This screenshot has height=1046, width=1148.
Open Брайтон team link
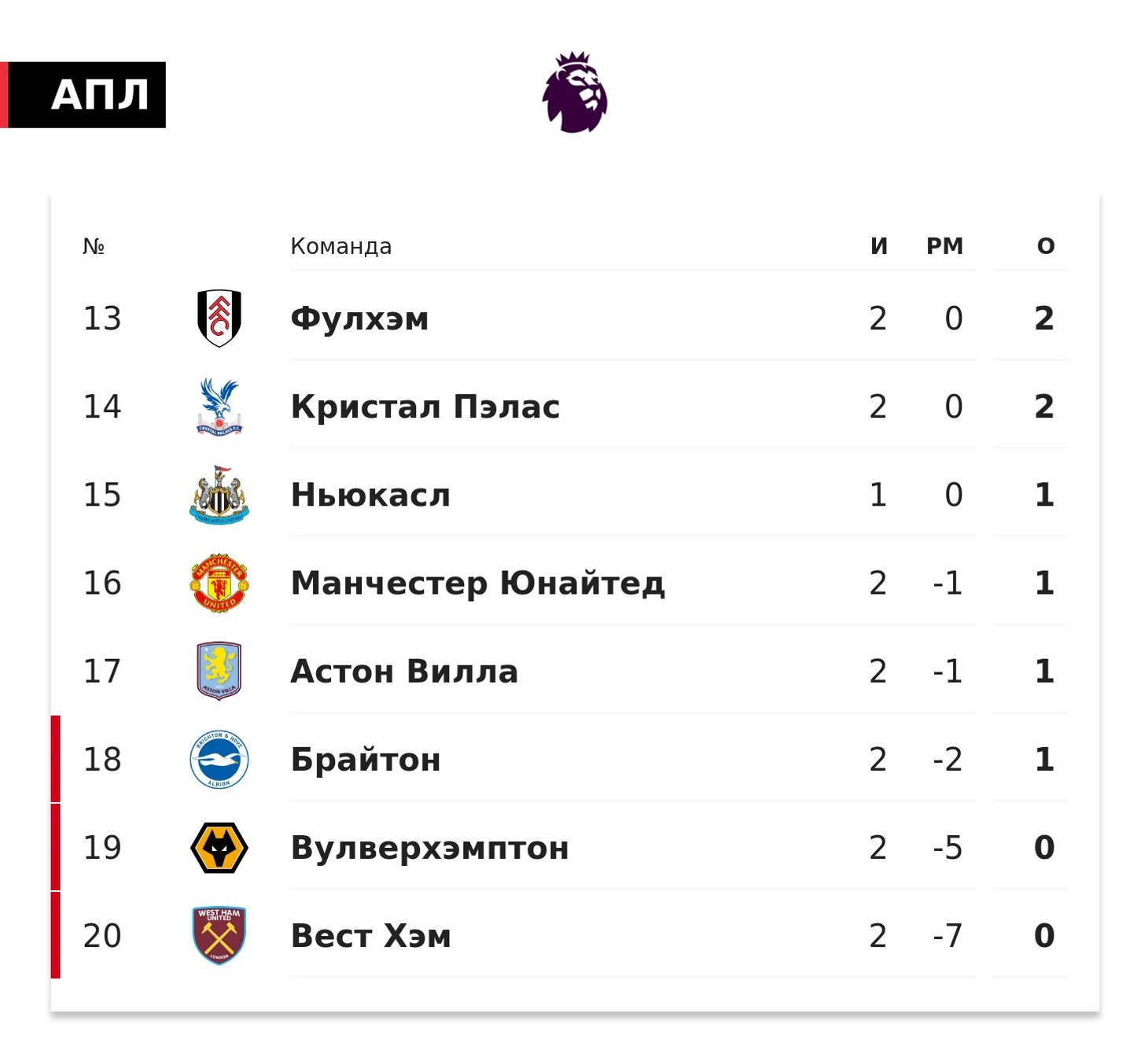click(366, 759)
